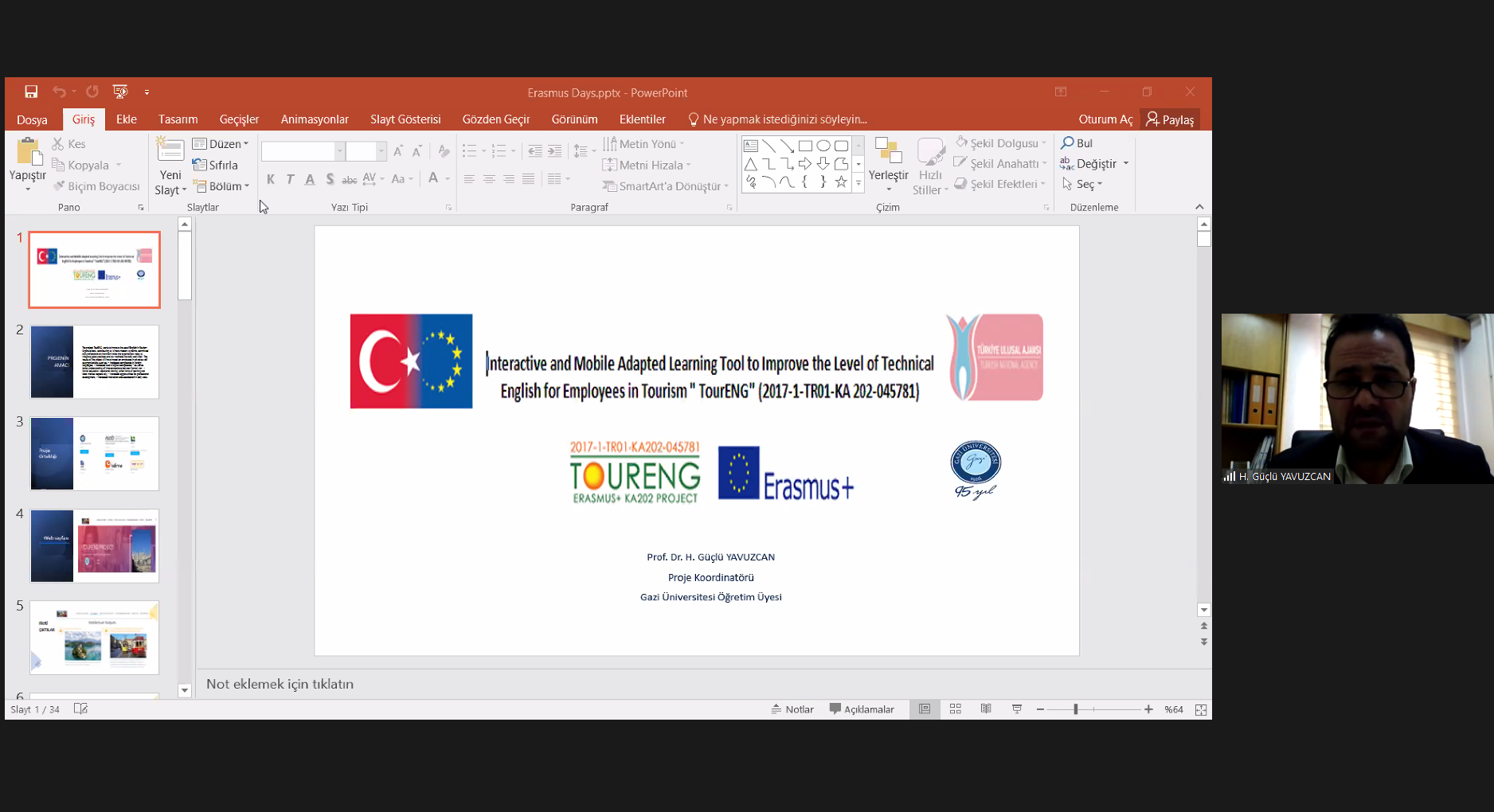Screen dimensions: 1494x812
Task: Open the Görünüm tab
Action: point(574,119)
